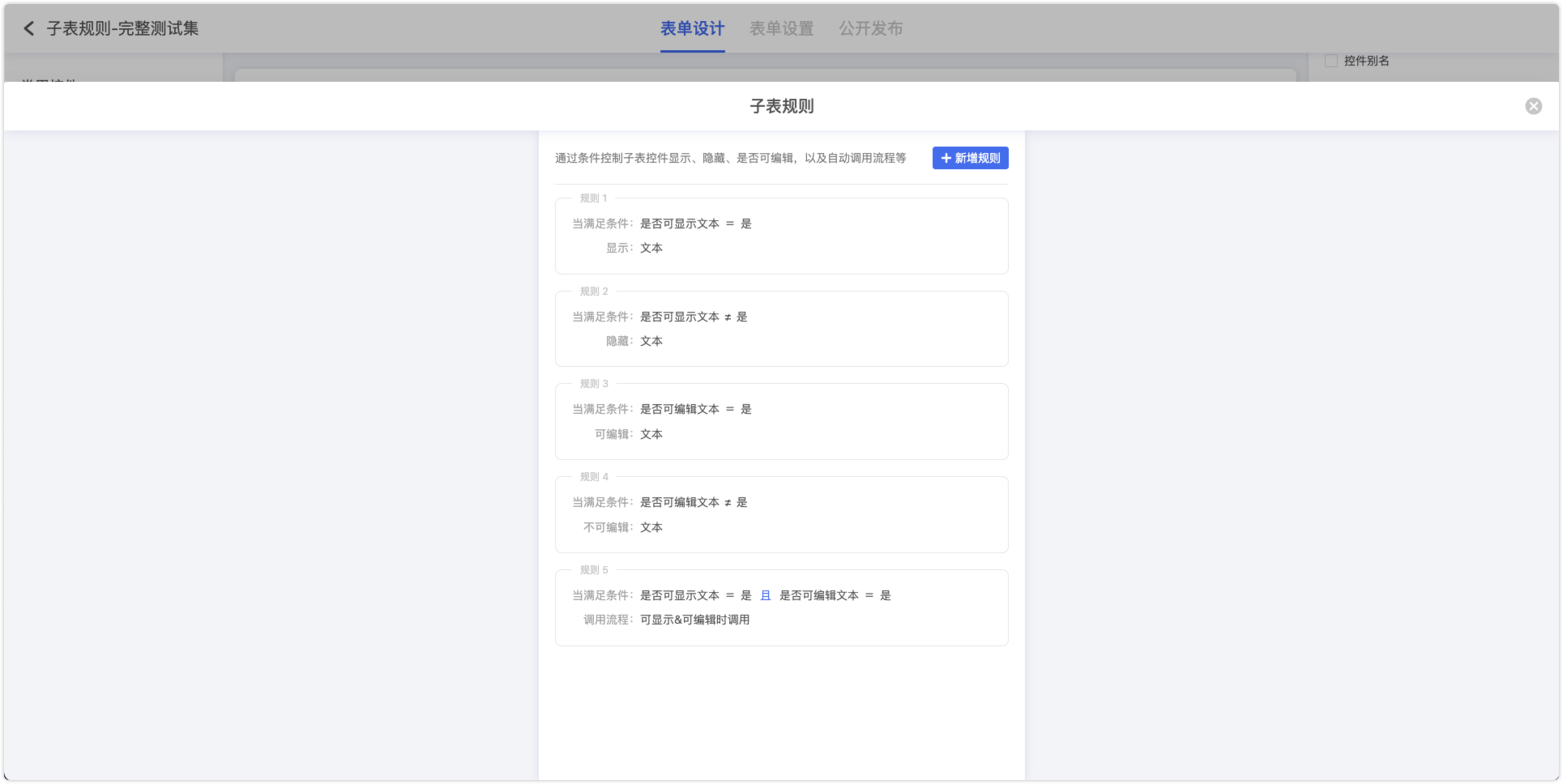Click the form title 子表规则-完整测试集
1563x784 pixels.
(x=122, y=28)
